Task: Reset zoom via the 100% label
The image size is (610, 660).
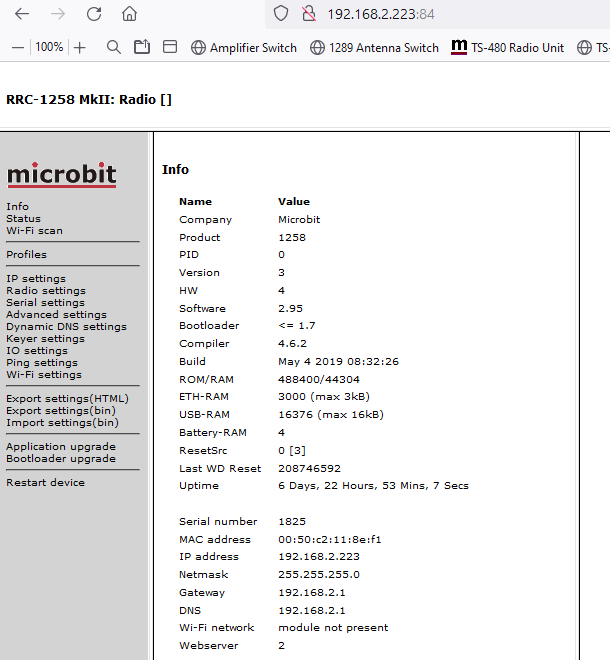Action: coord(49,47)
